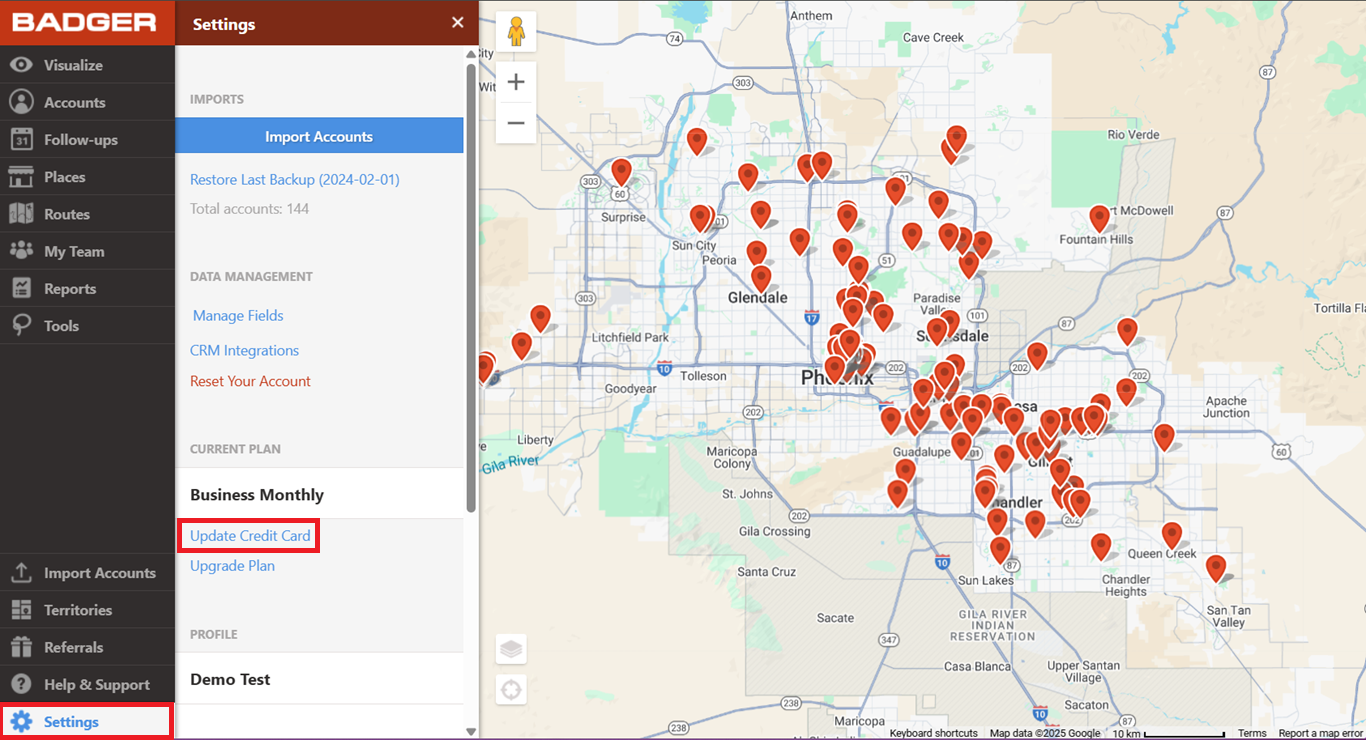
Task: Click the Street View pegman icon
Action: pyautogui.click(x=516, y=32)
